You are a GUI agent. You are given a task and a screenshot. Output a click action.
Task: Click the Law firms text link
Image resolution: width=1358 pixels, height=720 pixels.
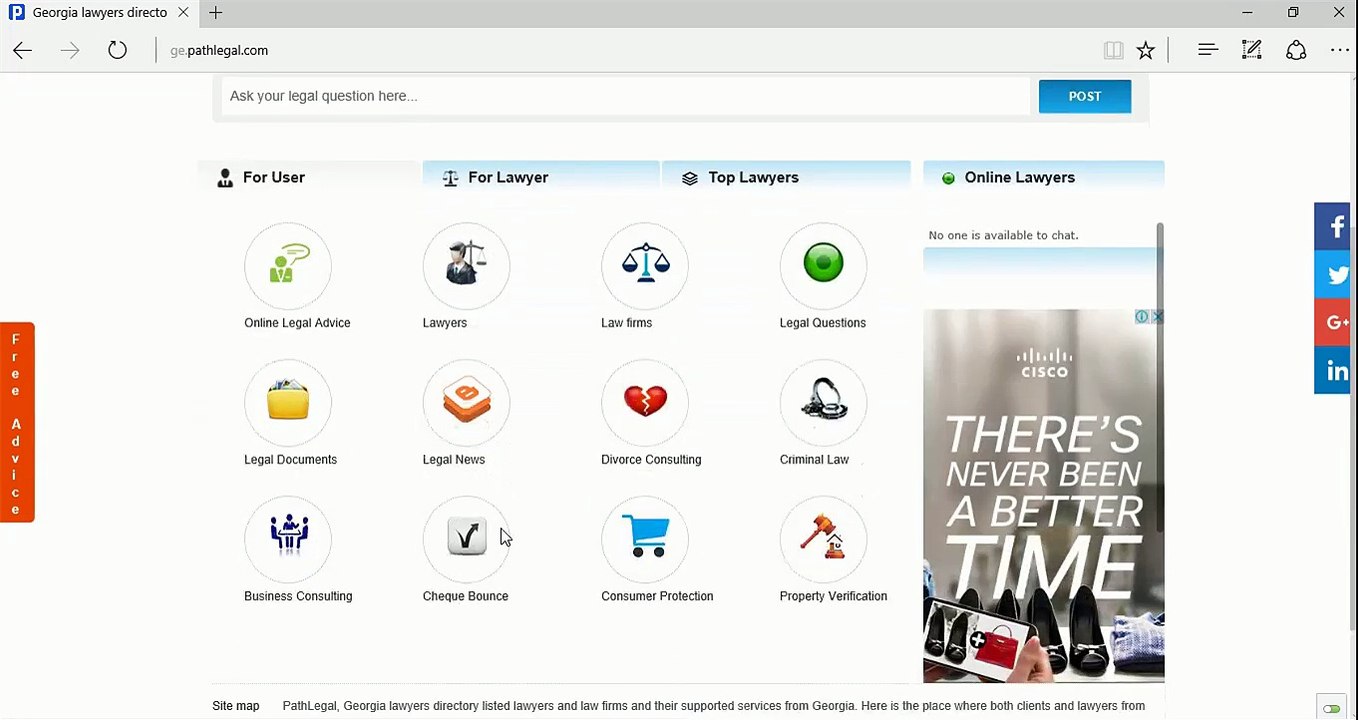[x=626, y=323]
